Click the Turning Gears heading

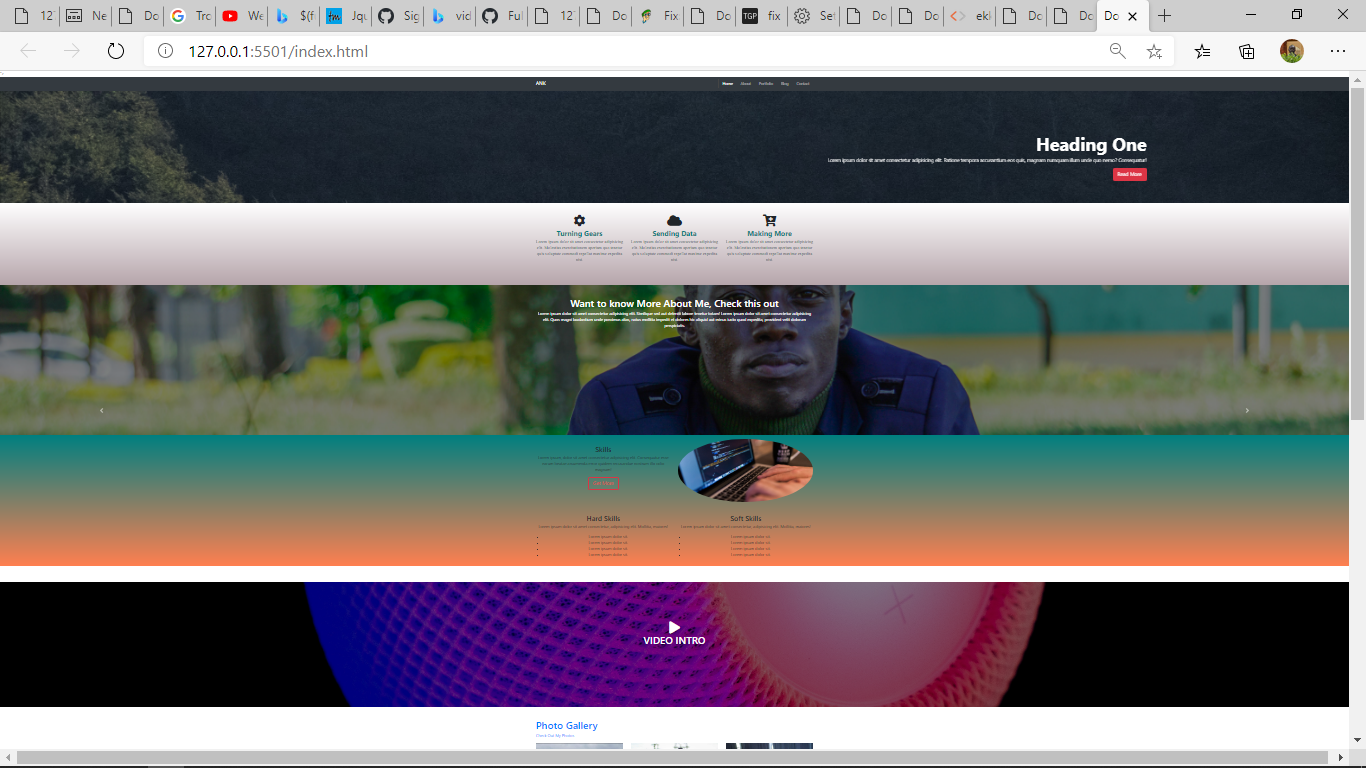[579, 234]
